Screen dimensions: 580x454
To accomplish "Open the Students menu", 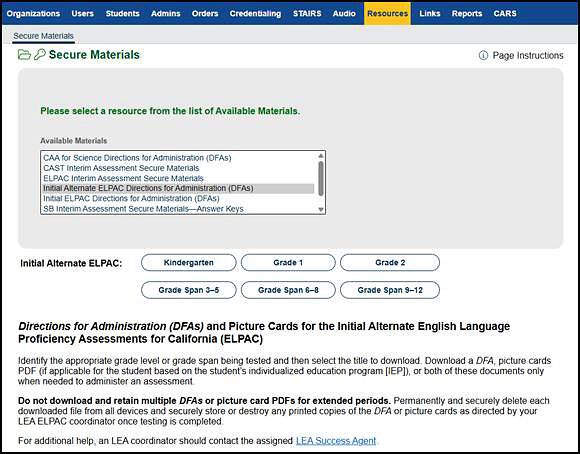I will [122, 13].
